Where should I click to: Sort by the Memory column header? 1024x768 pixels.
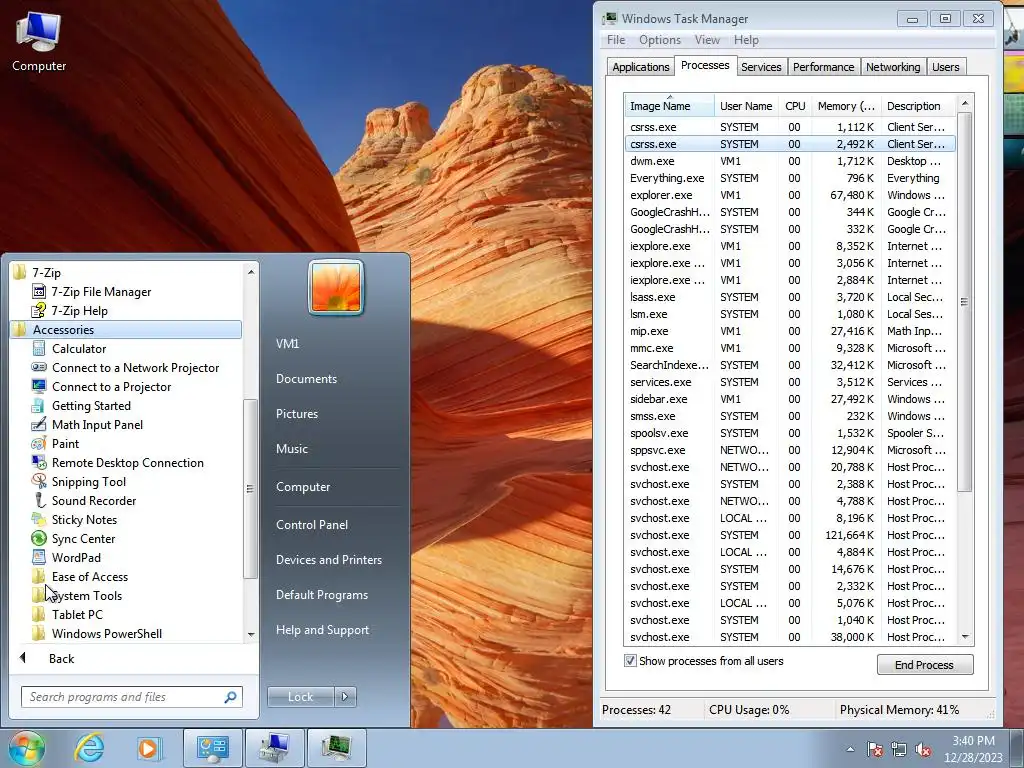point(846,106)
